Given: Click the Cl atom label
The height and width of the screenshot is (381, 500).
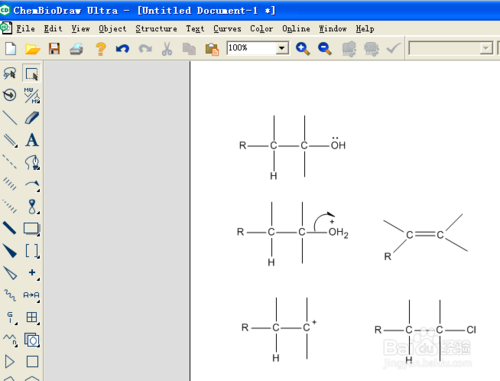Looking at the screenshot, I should click(471, 330).
